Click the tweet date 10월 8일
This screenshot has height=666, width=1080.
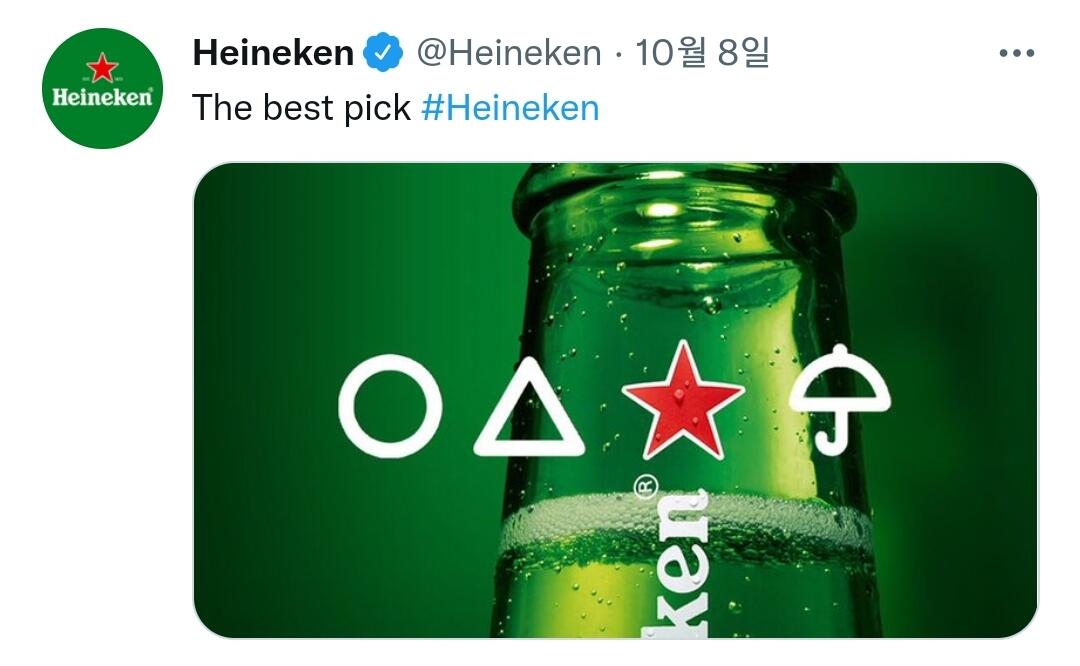tap(702, 53)
